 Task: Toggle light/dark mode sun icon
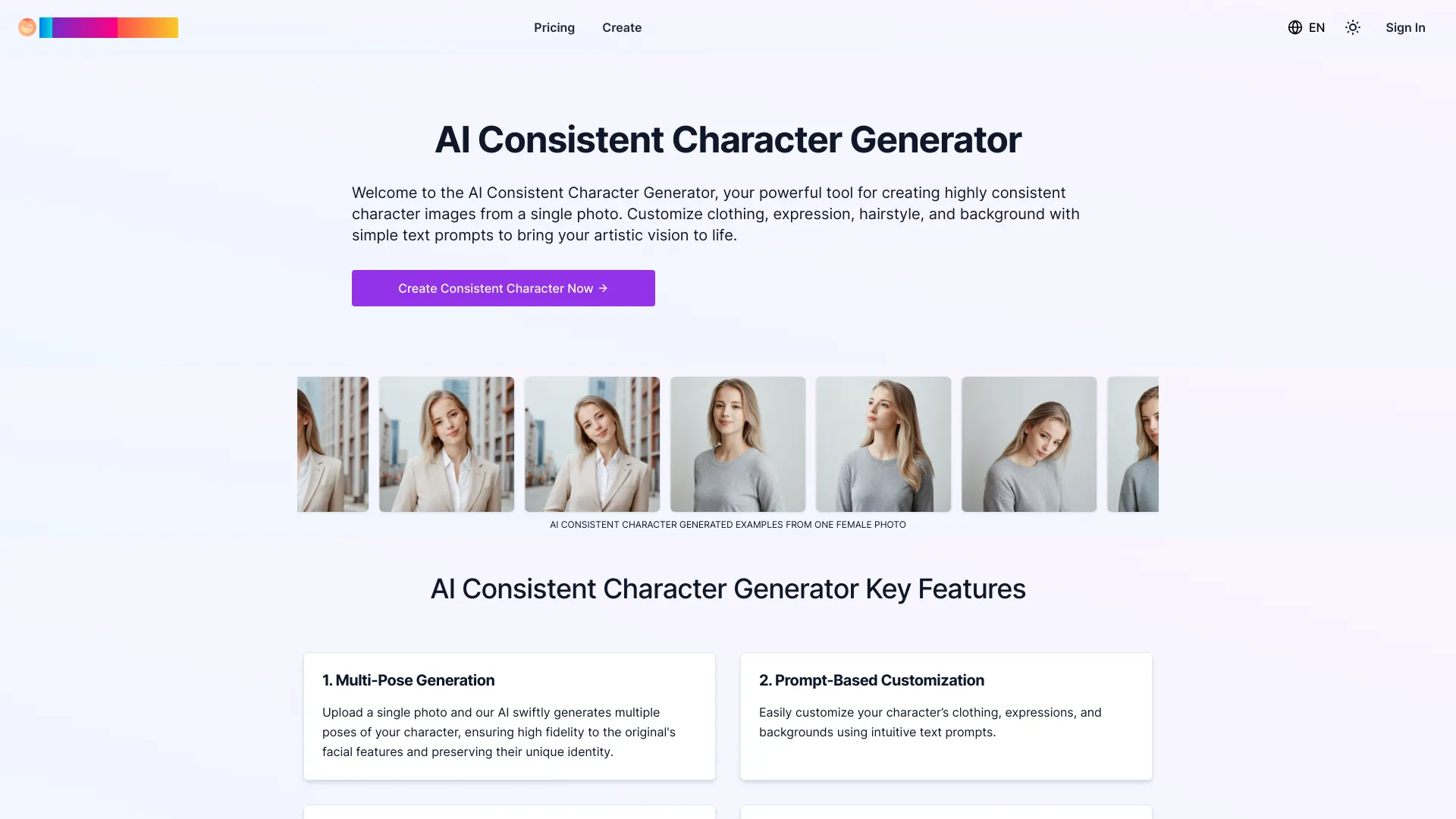click(1353, 27)
